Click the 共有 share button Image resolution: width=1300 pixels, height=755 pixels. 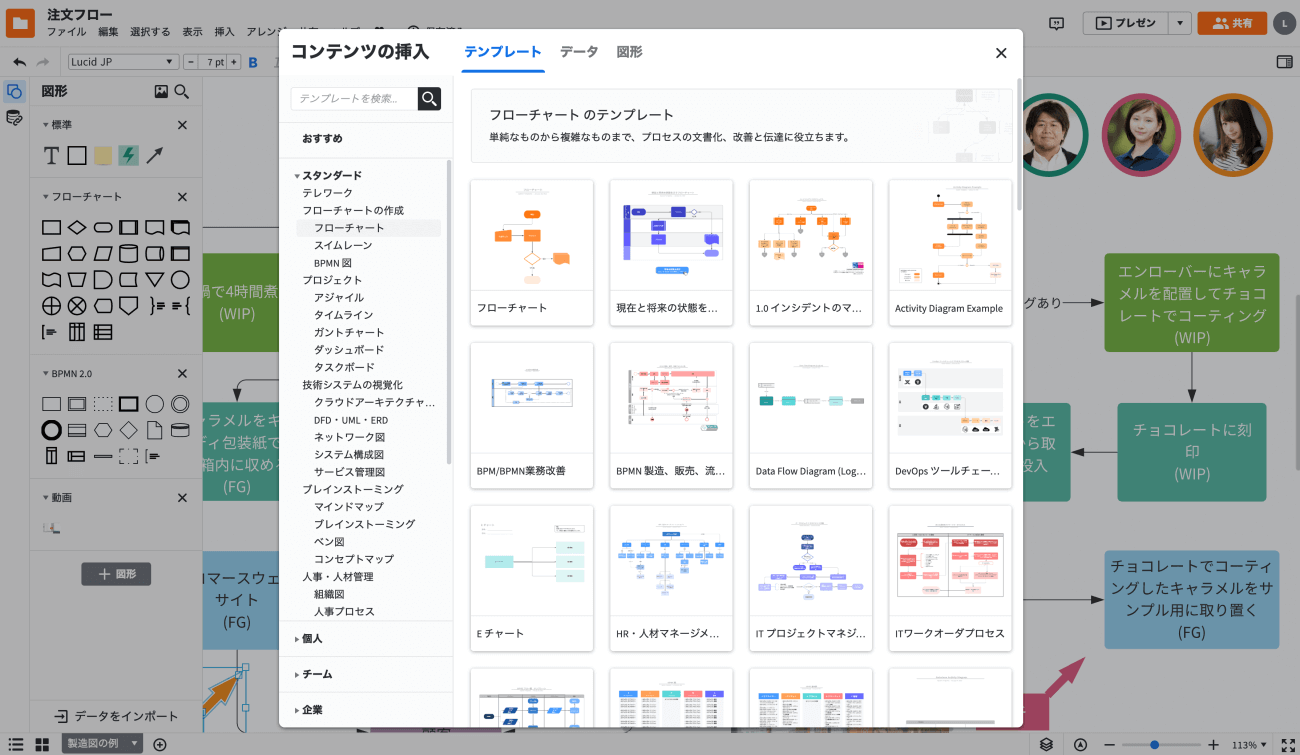pos(1232,24)
